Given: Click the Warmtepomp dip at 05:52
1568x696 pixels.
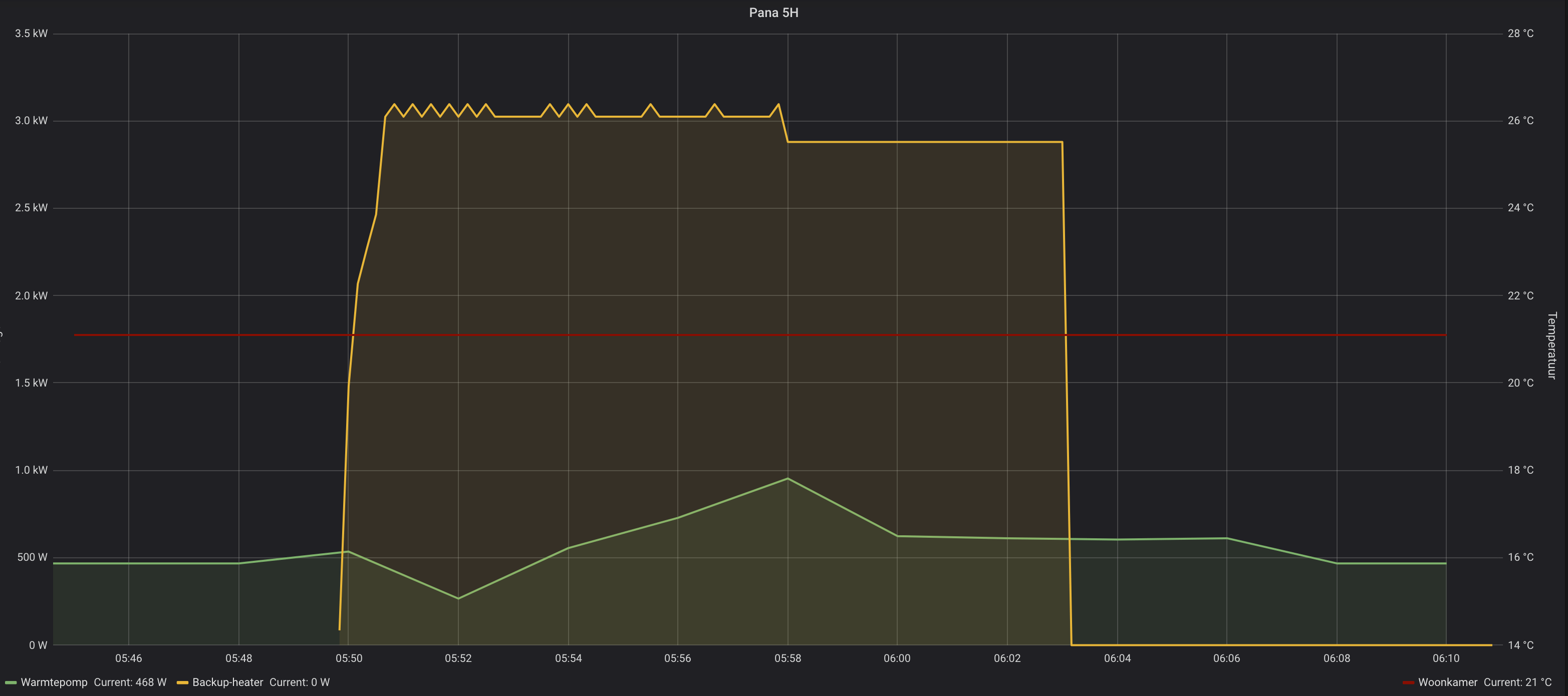Looking at the screenshot, I should pyautogui.click(x=458, y=598).
